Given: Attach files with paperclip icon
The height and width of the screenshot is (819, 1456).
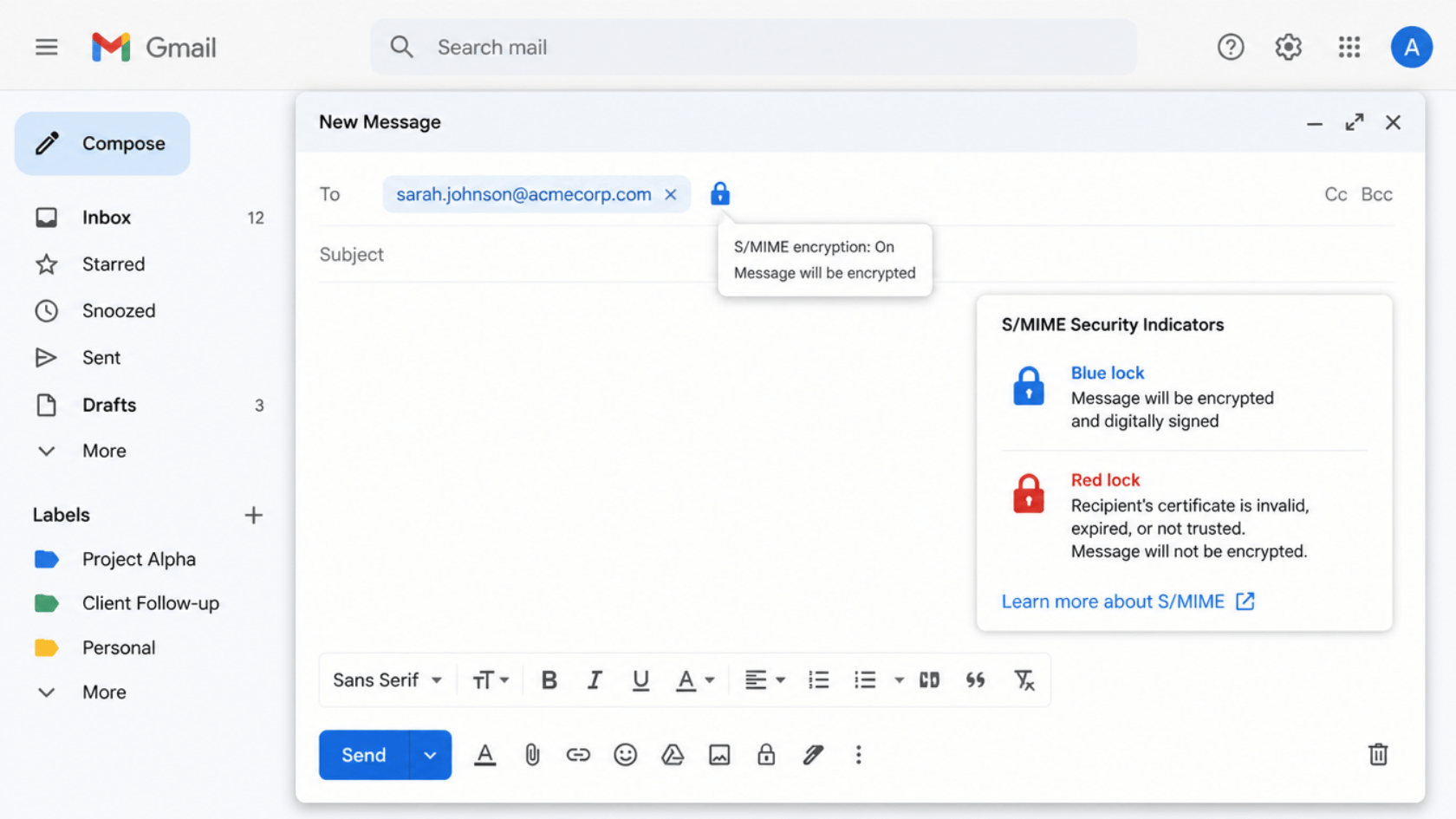Looking at the screenshot, I should click(532, 755).
